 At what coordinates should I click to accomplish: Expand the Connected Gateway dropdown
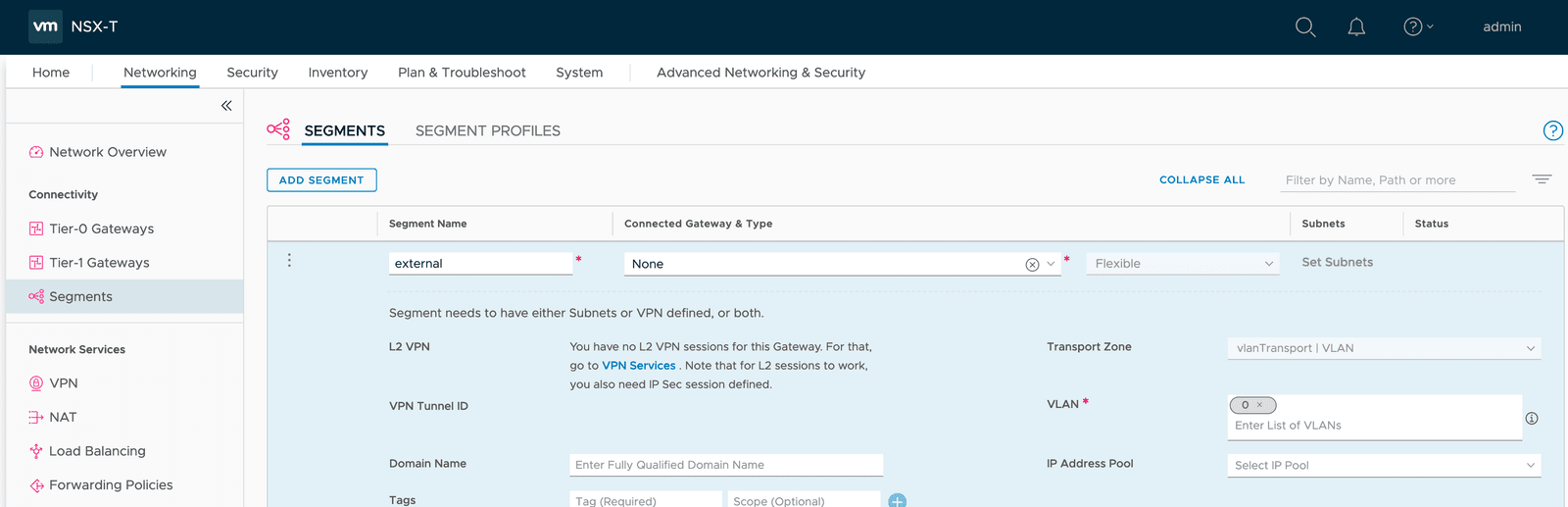(1051, 264)
